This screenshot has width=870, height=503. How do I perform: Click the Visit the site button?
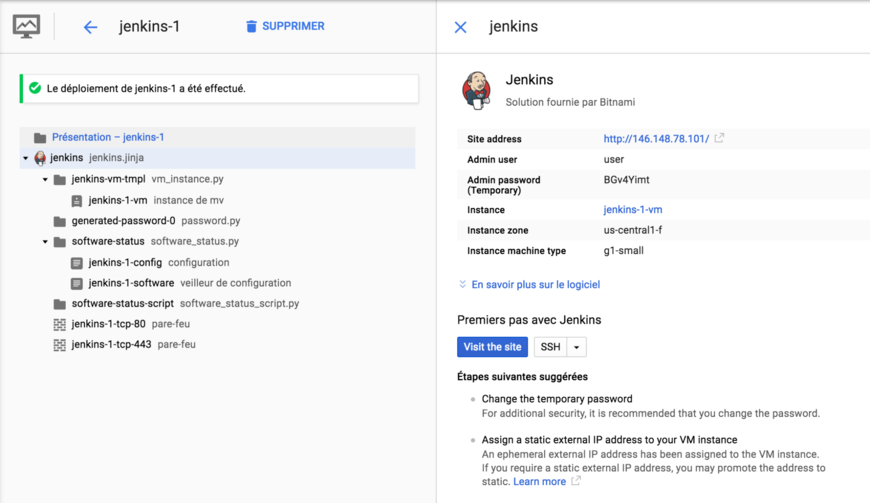click(492, 347)
